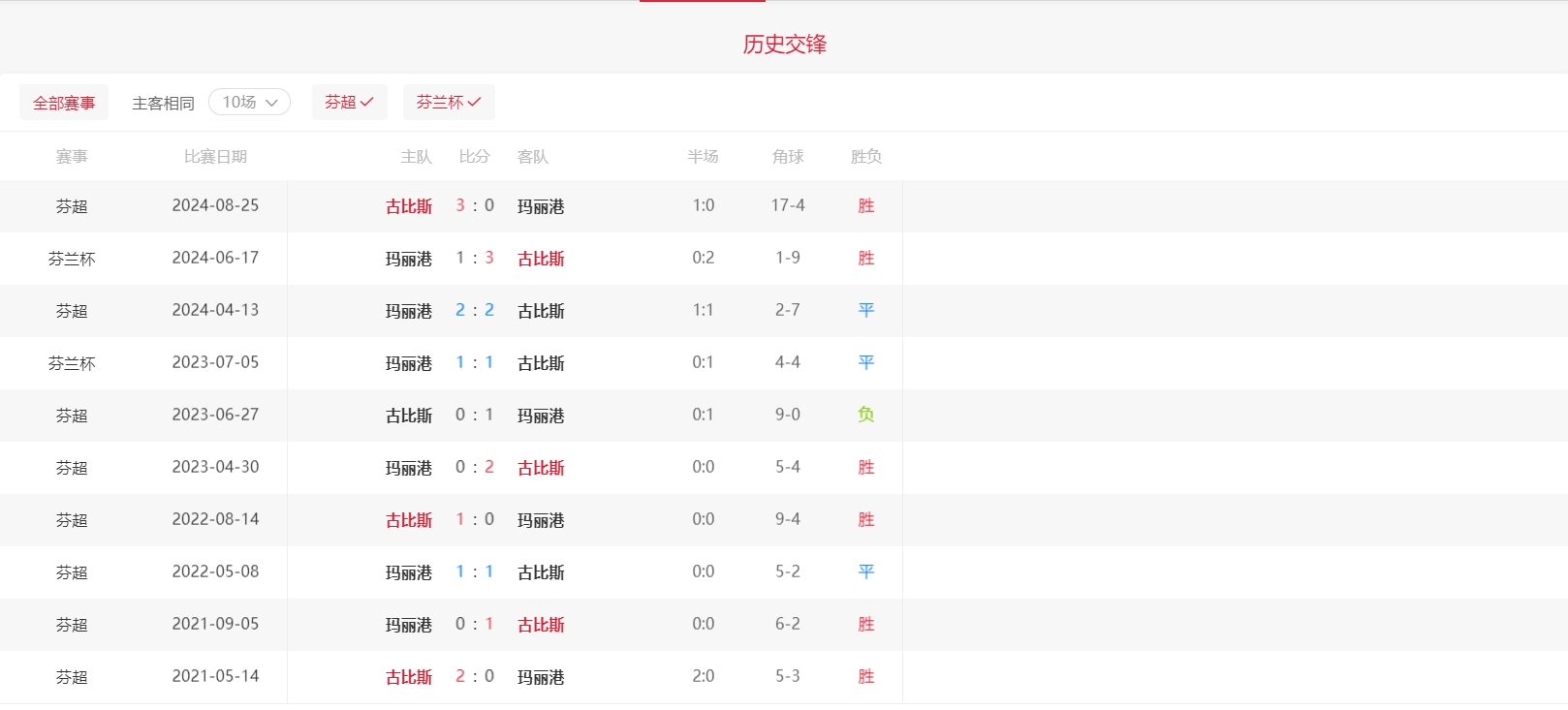
Task: Uncheck the 芬超 league filter
Action: 349,102
